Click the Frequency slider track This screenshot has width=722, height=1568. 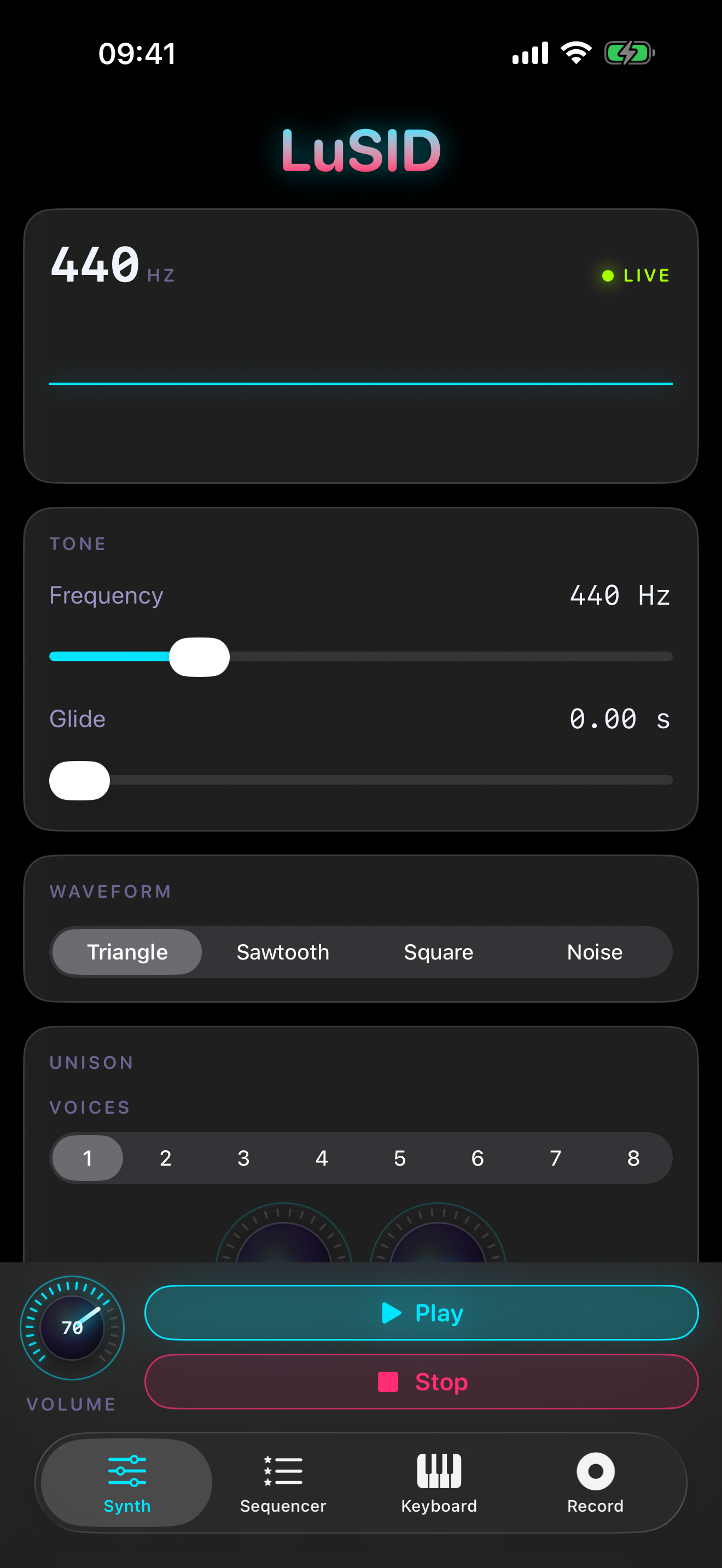[x=361, y=656]
